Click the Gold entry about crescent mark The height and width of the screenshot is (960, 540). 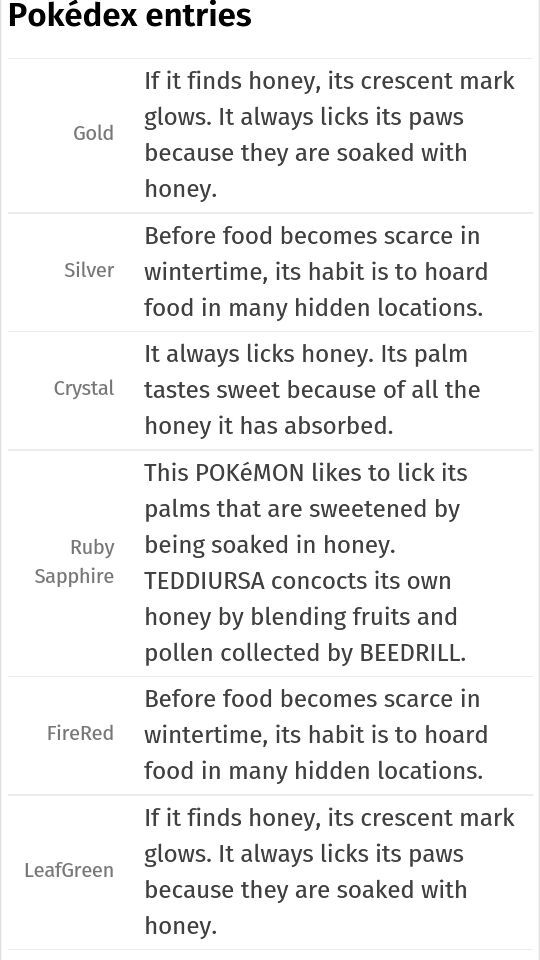329,135
